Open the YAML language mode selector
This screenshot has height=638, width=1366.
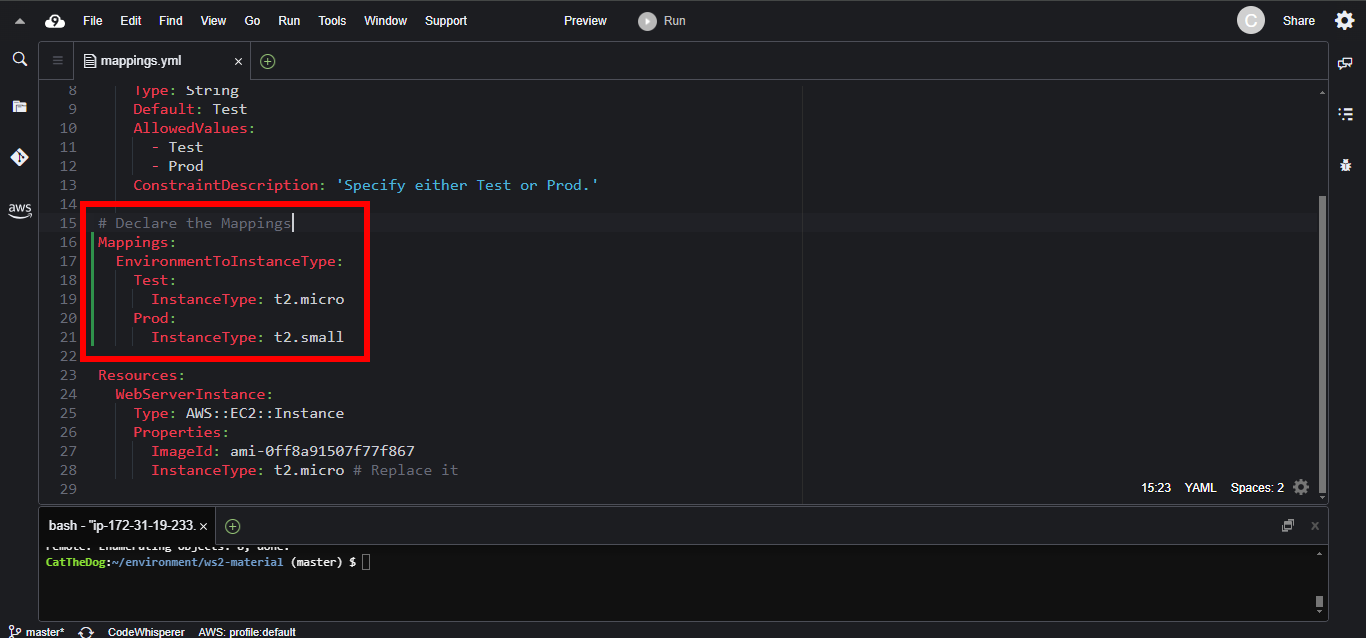pos(1200,488)
